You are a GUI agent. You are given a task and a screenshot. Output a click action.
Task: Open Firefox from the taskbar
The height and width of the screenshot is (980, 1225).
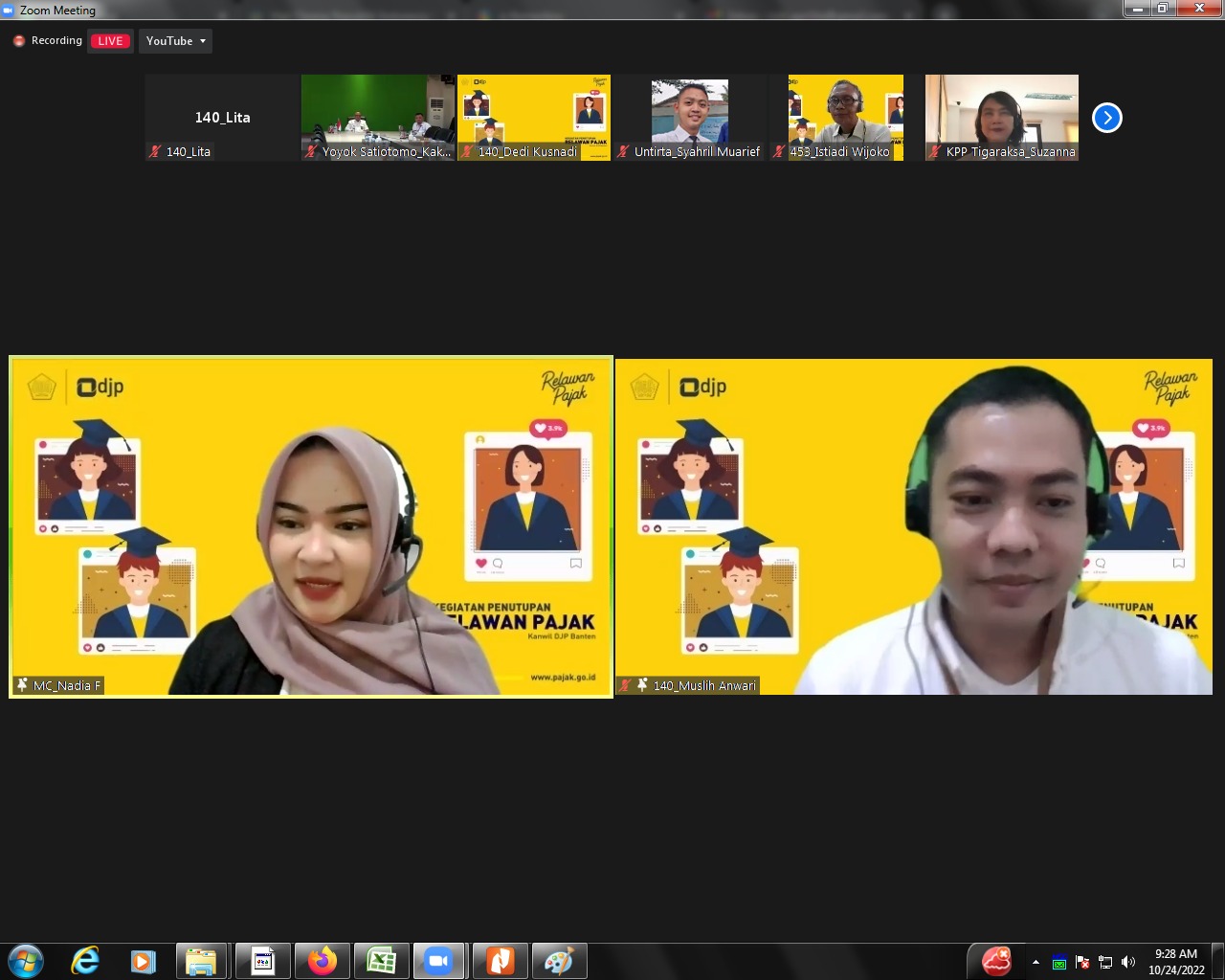(x=323, y=961)
